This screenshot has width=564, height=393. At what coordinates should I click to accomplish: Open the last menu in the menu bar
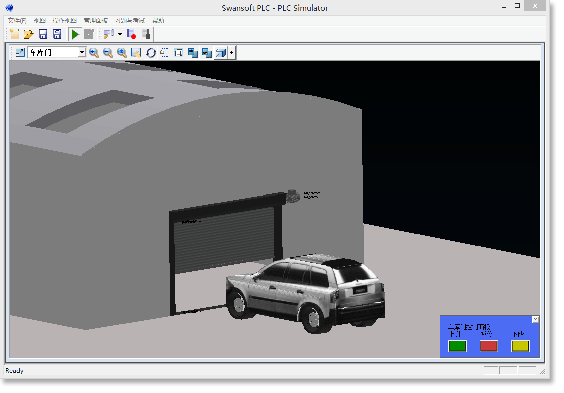(158, 20)
